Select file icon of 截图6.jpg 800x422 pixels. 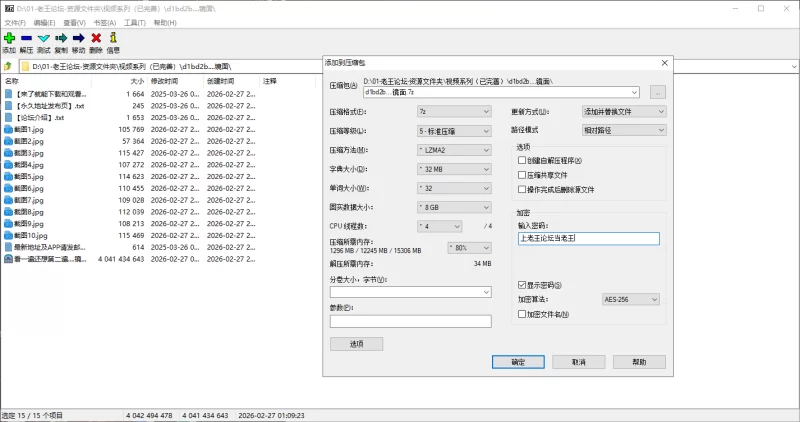coord(8,188)
